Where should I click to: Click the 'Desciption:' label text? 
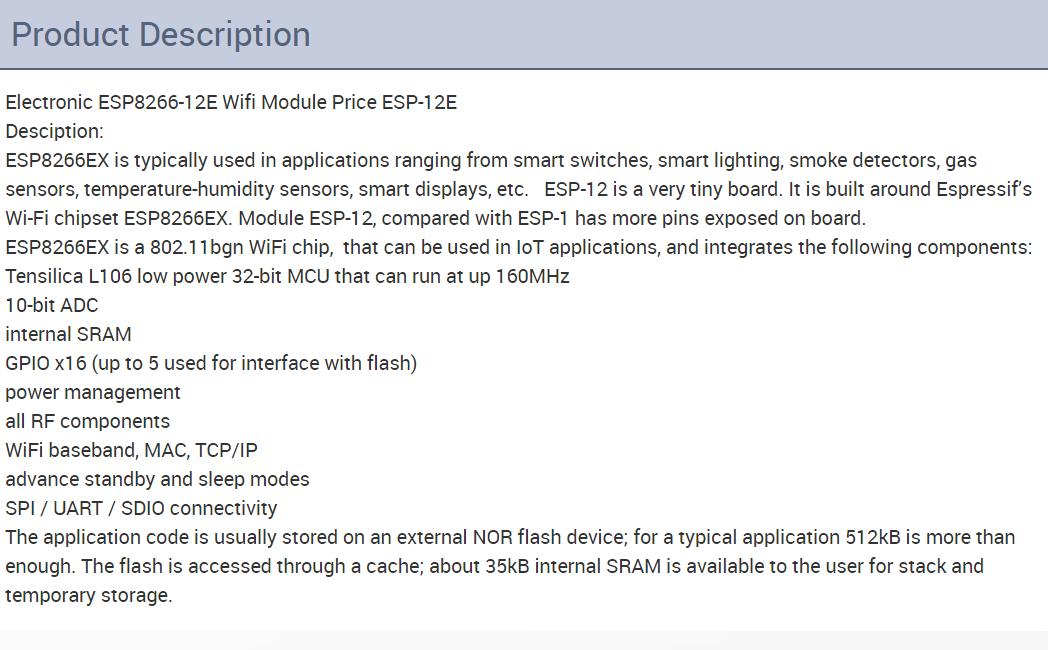point(55,132)
